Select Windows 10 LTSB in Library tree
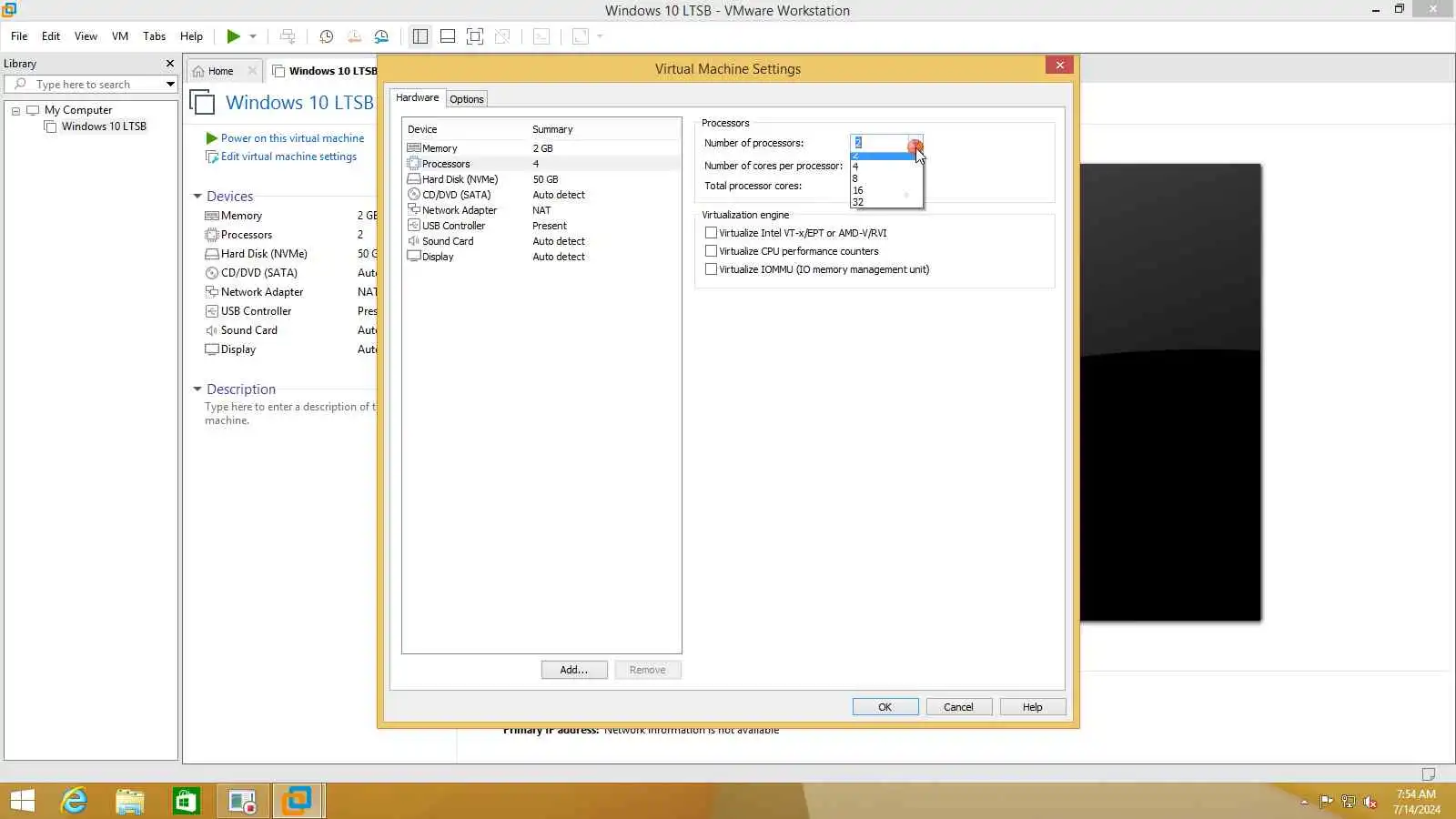1456x819 pixels. coord(104,126)
